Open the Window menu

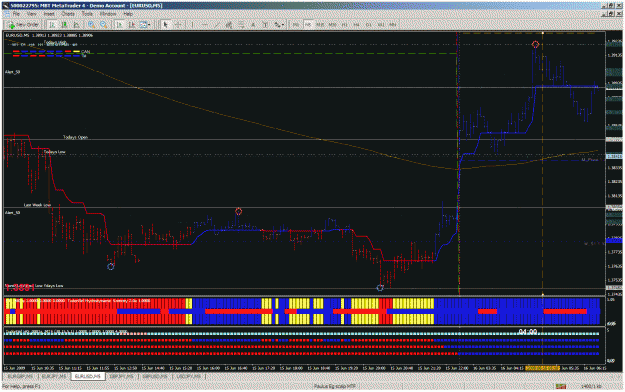(108, 14)
